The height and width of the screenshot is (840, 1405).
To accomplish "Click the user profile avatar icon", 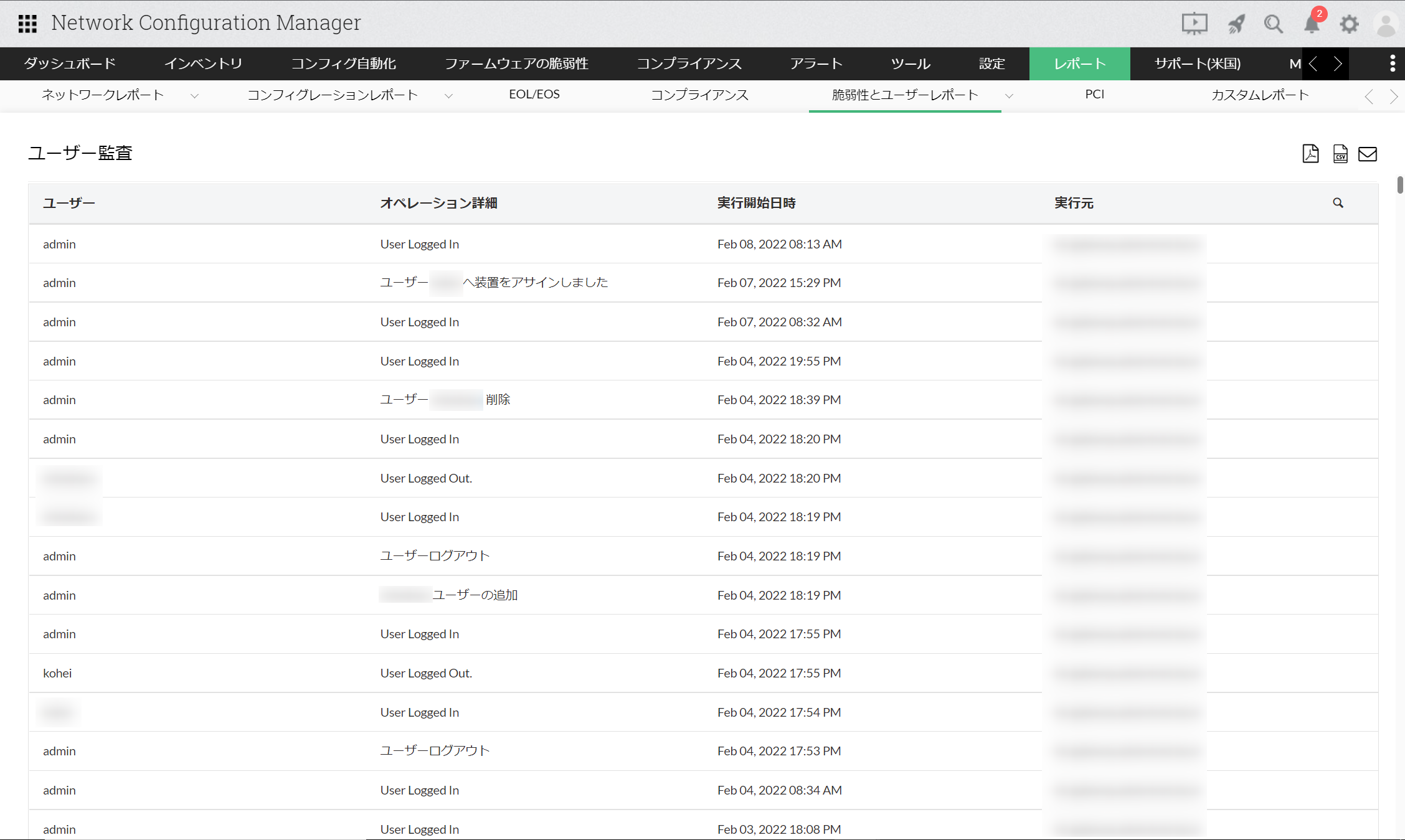I will click(x=1386, y=24).
